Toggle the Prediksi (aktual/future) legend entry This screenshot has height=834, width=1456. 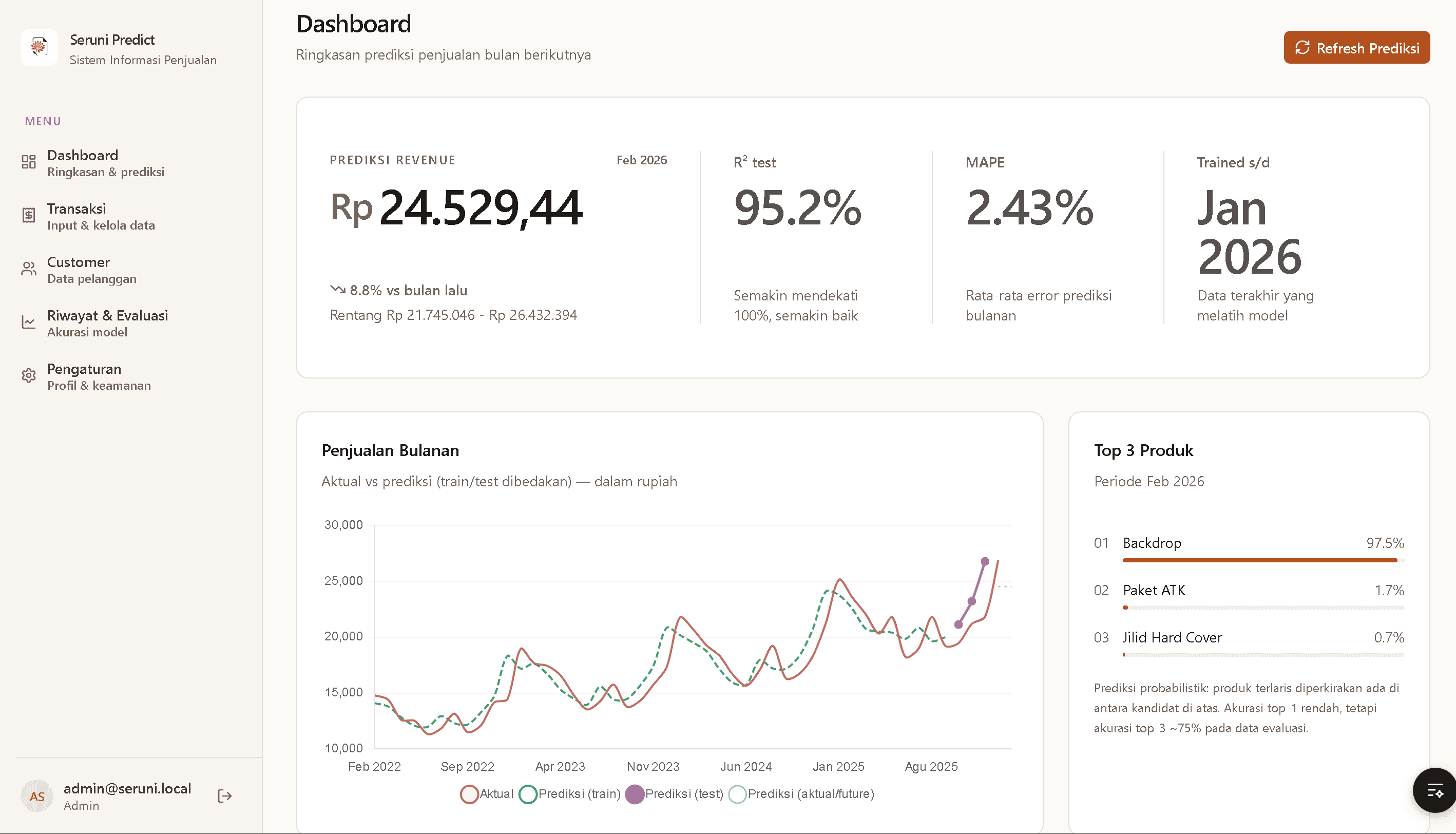pyautogui.click(x=801, y=794)
